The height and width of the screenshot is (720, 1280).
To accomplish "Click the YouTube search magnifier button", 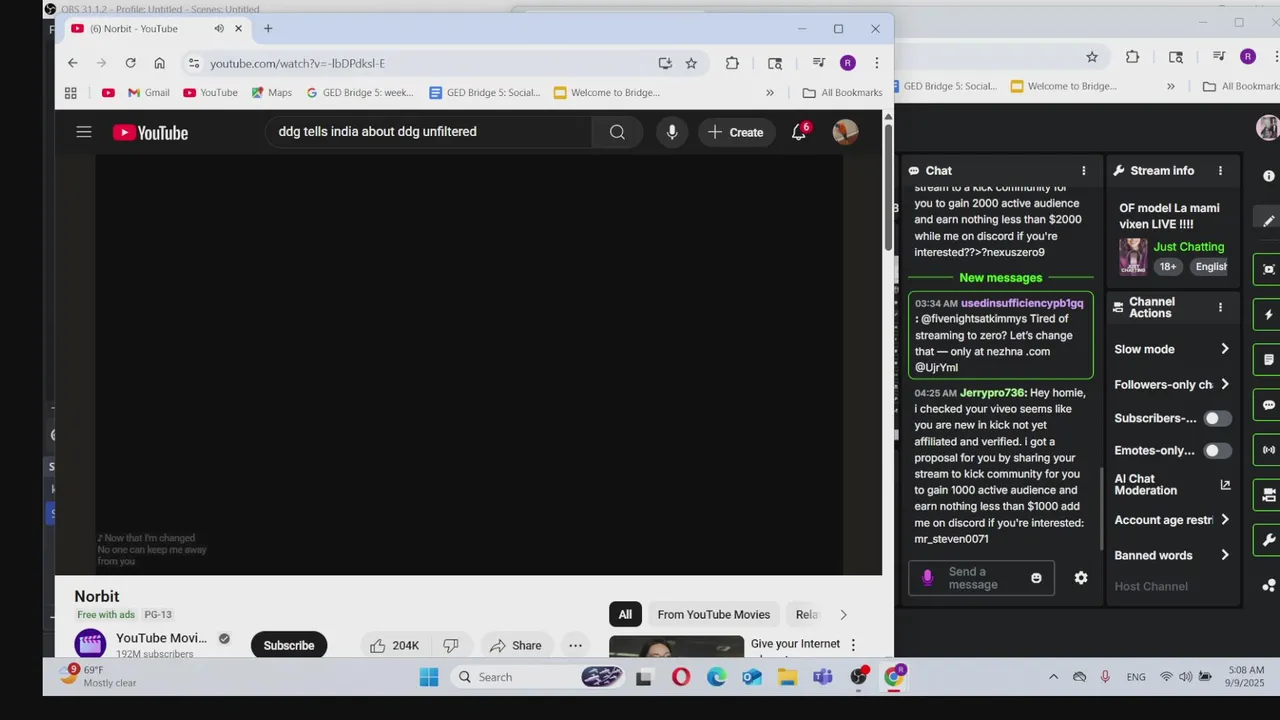I will tap(617, 132).
